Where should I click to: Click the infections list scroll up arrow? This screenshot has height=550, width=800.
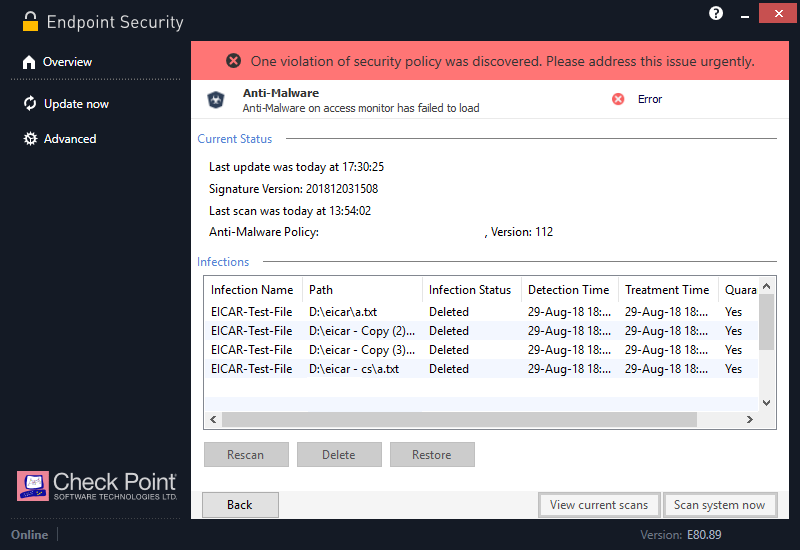pyautogui.click(x=766, y=286)
